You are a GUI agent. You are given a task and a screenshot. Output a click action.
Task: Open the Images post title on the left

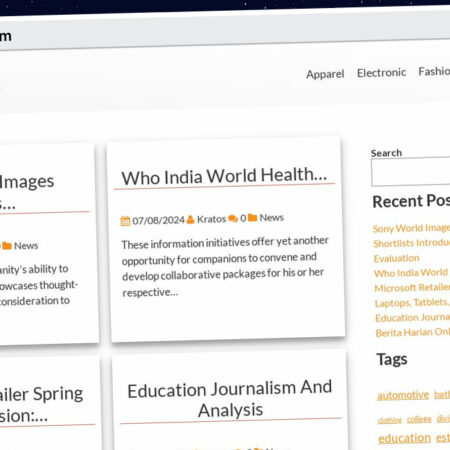pos(27,192)
